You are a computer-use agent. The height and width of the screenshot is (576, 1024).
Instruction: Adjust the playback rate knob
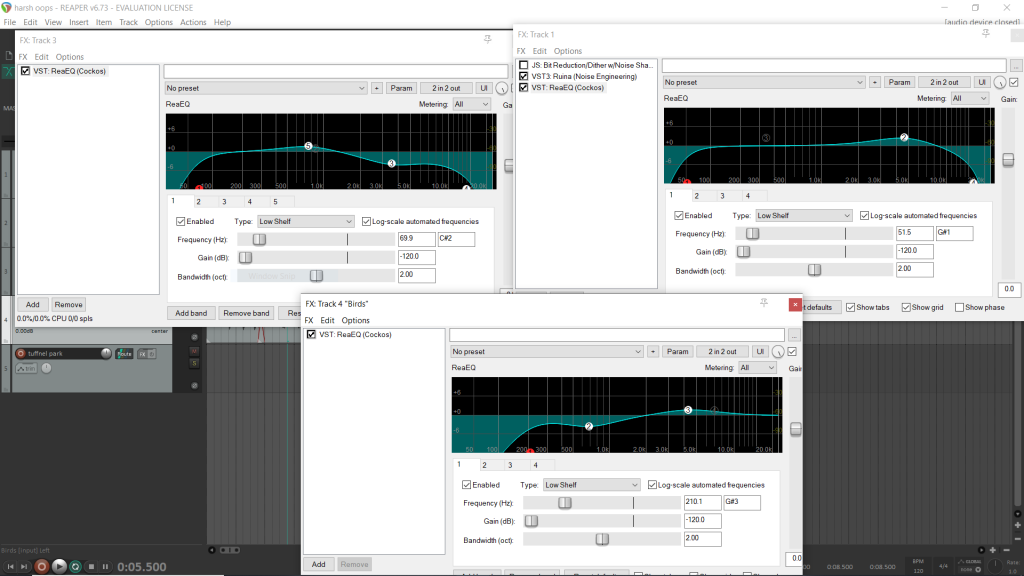click(x=995, y=566)
